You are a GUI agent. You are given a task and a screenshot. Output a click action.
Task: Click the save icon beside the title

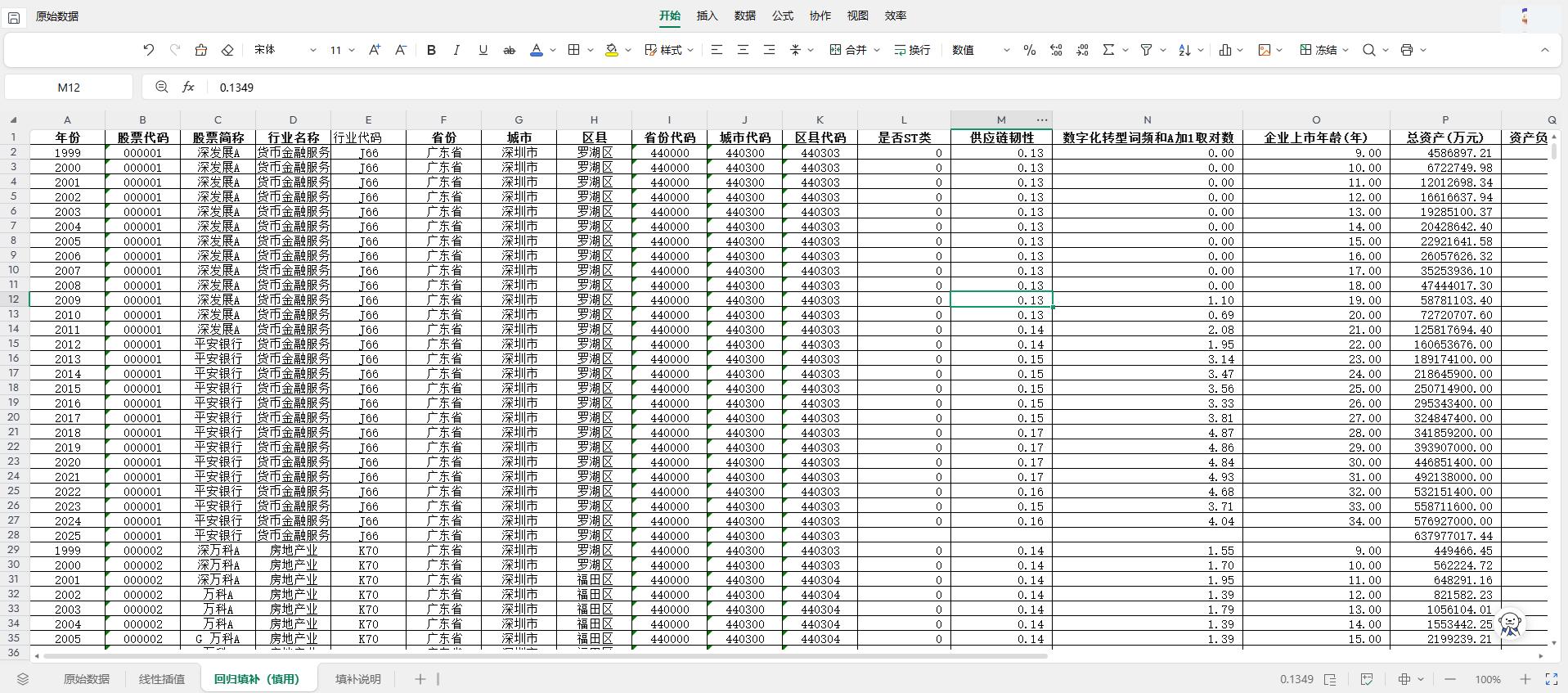(14, 16)
